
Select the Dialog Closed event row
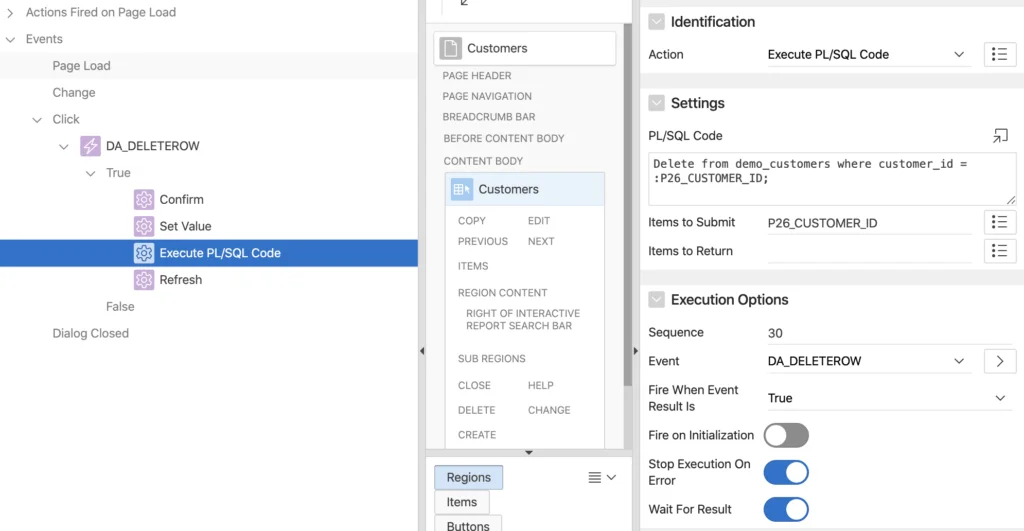[209, 333]
